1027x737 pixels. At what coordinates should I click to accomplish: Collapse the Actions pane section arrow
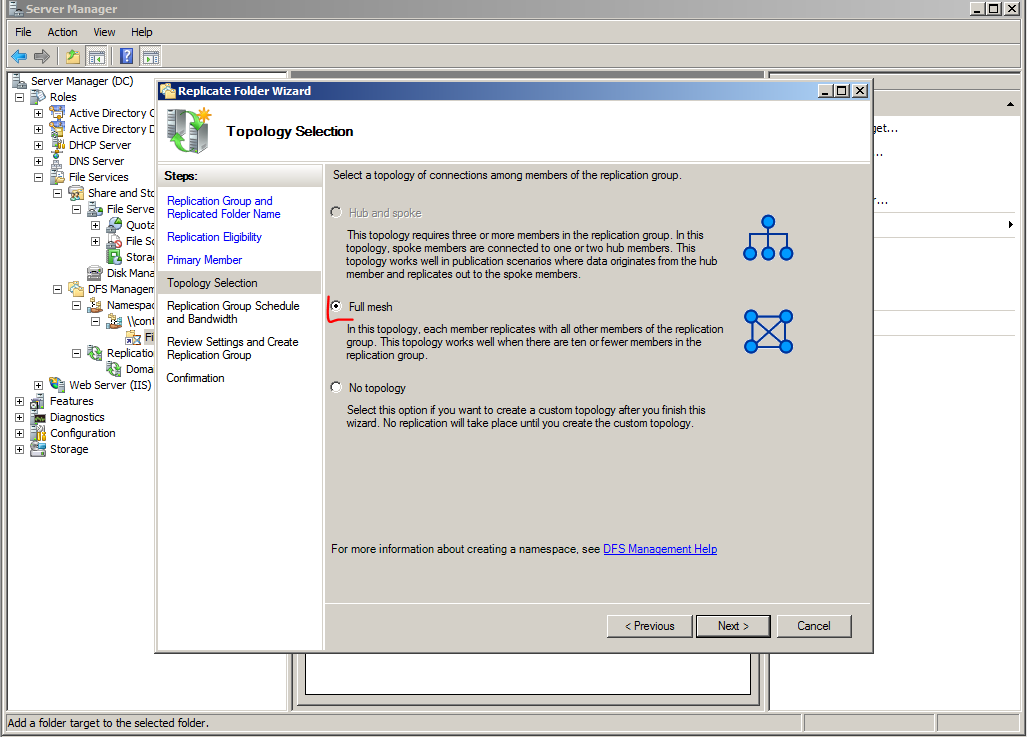1010,104
